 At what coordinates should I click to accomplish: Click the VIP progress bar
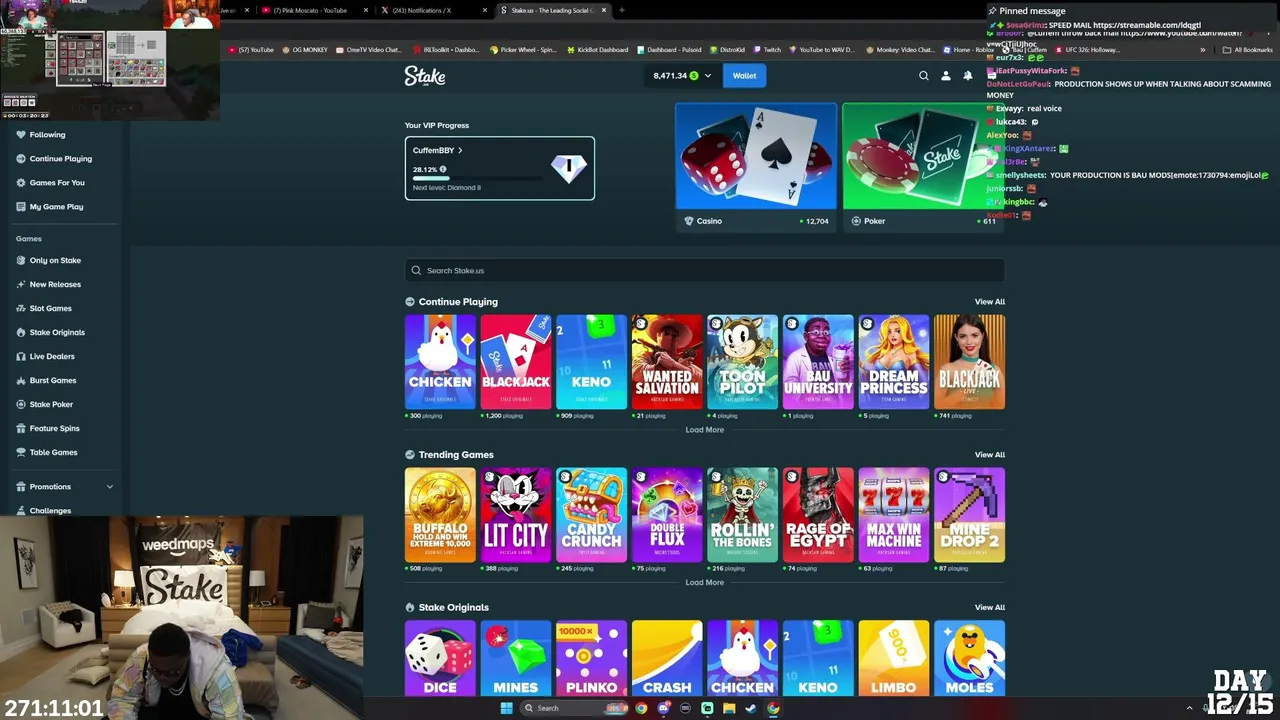[x=478, y=178]
